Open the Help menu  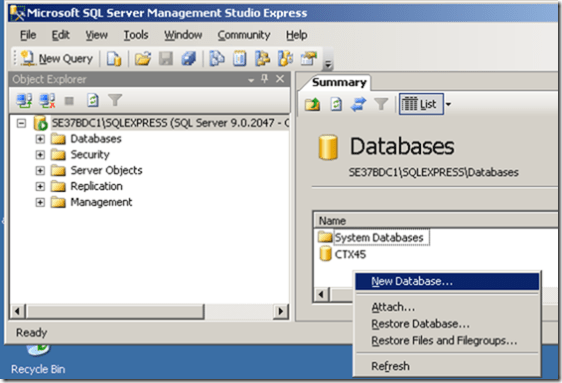[296, 35]
